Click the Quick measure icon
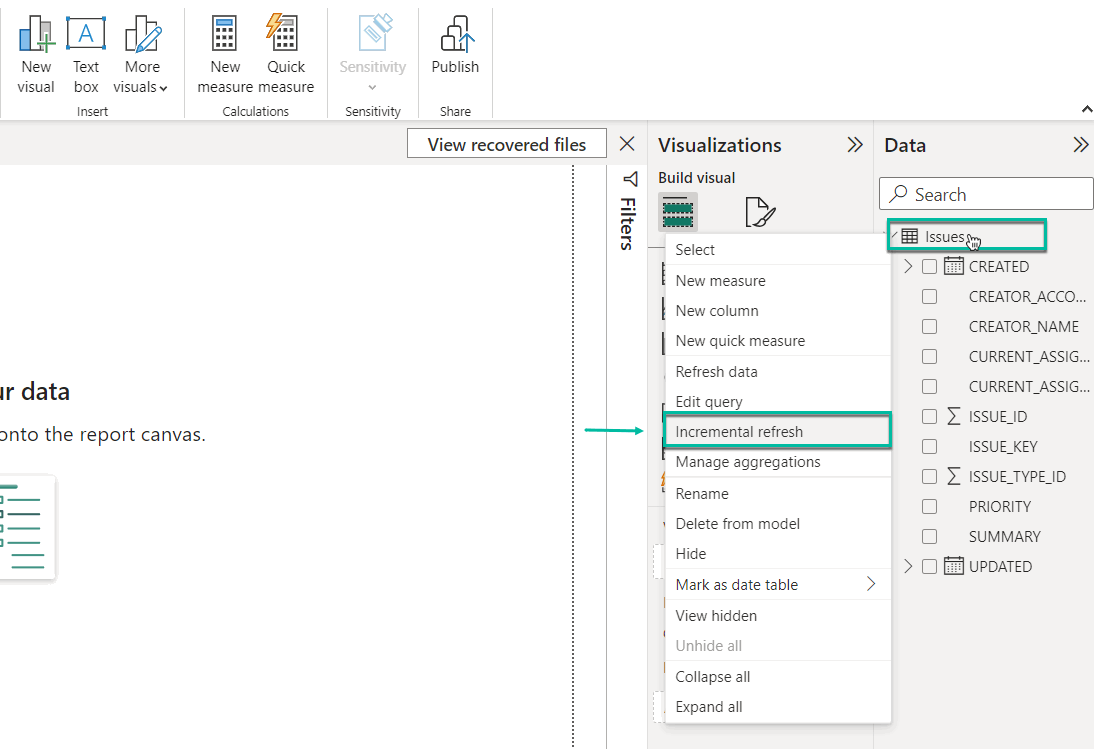This screenshot has height=749, width=1094. click(285, 36)
